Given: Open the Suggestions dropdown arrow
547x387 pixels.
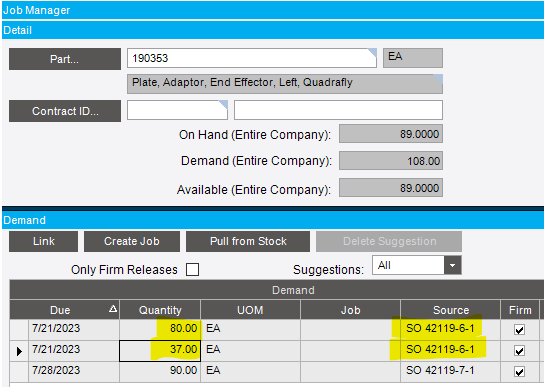Looking at the screenshot, I should [452, 265].
